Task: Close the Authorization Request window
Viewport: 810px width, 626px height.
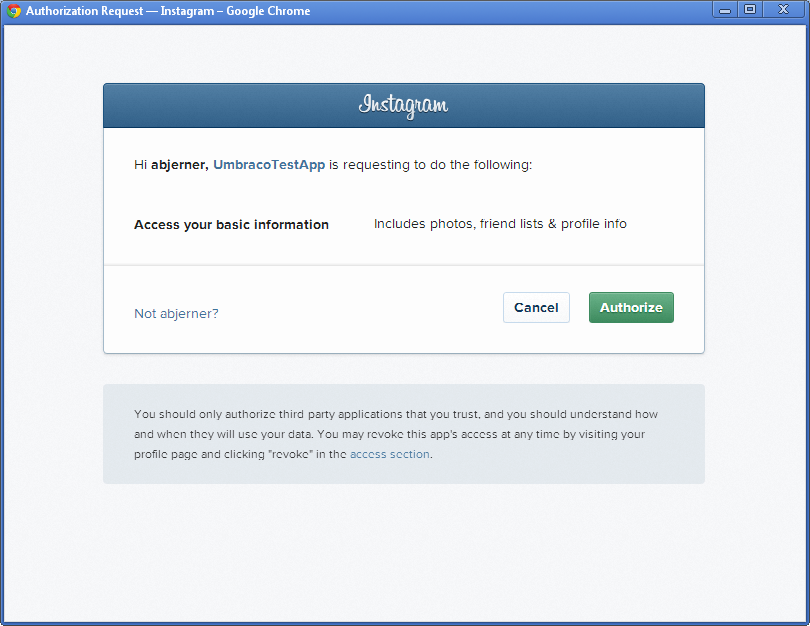Action: click(x=783, y=10)
